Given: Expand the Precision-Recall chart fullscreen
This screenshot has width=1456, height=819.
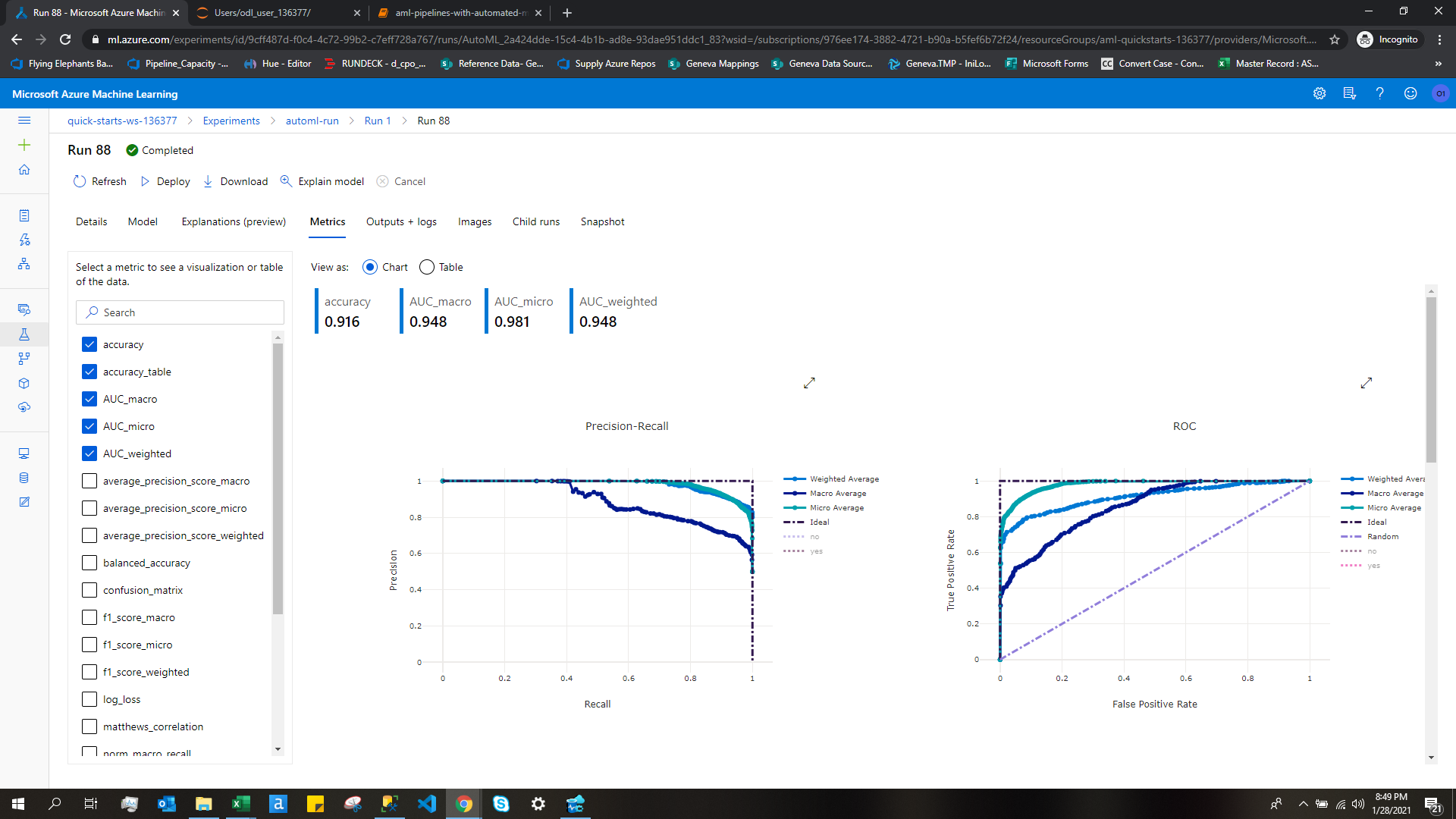Looking at the screenshot, I should [x=809, y=383].
